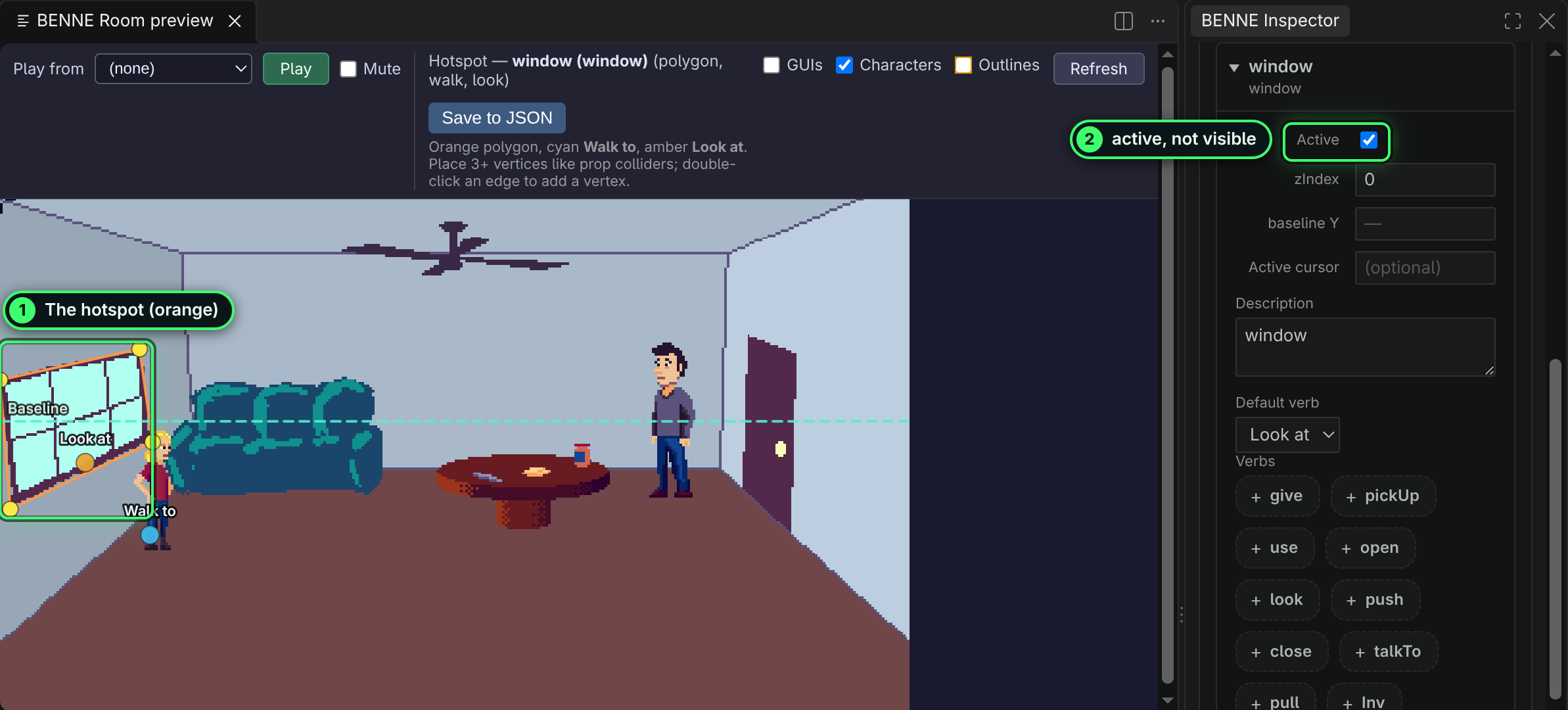Select the BENNE Inspector tab
Screen dimensions: 1568x710
point(1270,21)
